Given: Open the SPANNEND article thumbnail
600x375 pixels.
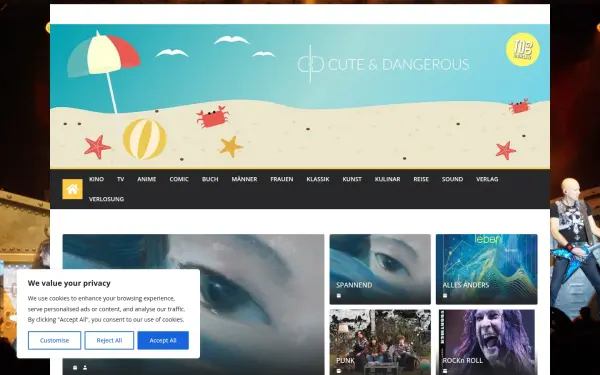Looking at the screenshot, I should 380,269.
